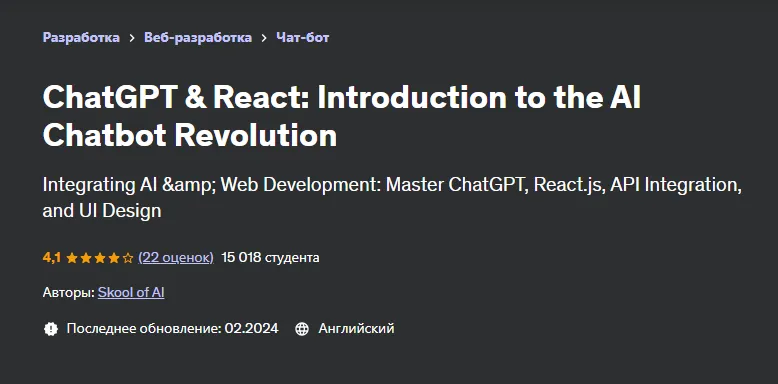Viewport: 778px width, 384px height.
Task: Open the Веб-разработка breadcrumb link
Action: [x=198, y=37]
